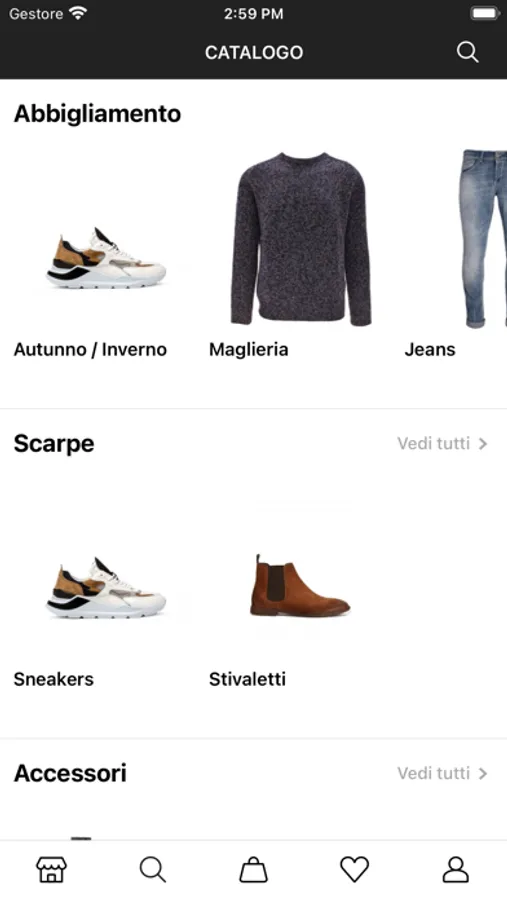
Task: Open the search tab in bottom bar
Action: point(153,870)
